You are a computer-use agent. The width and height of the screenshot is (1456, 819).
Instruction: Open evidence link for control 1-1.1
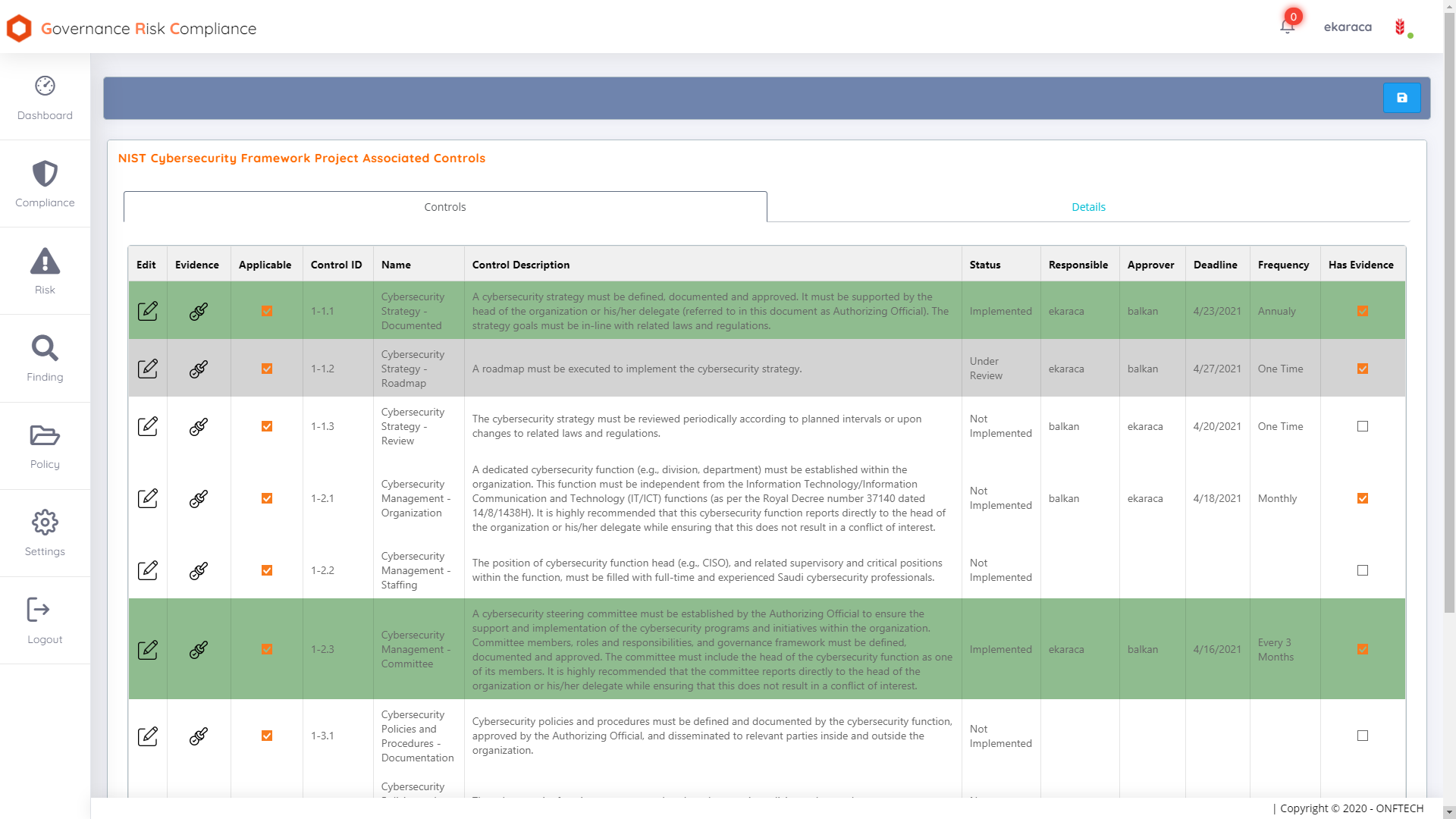(x=199, y=311)
